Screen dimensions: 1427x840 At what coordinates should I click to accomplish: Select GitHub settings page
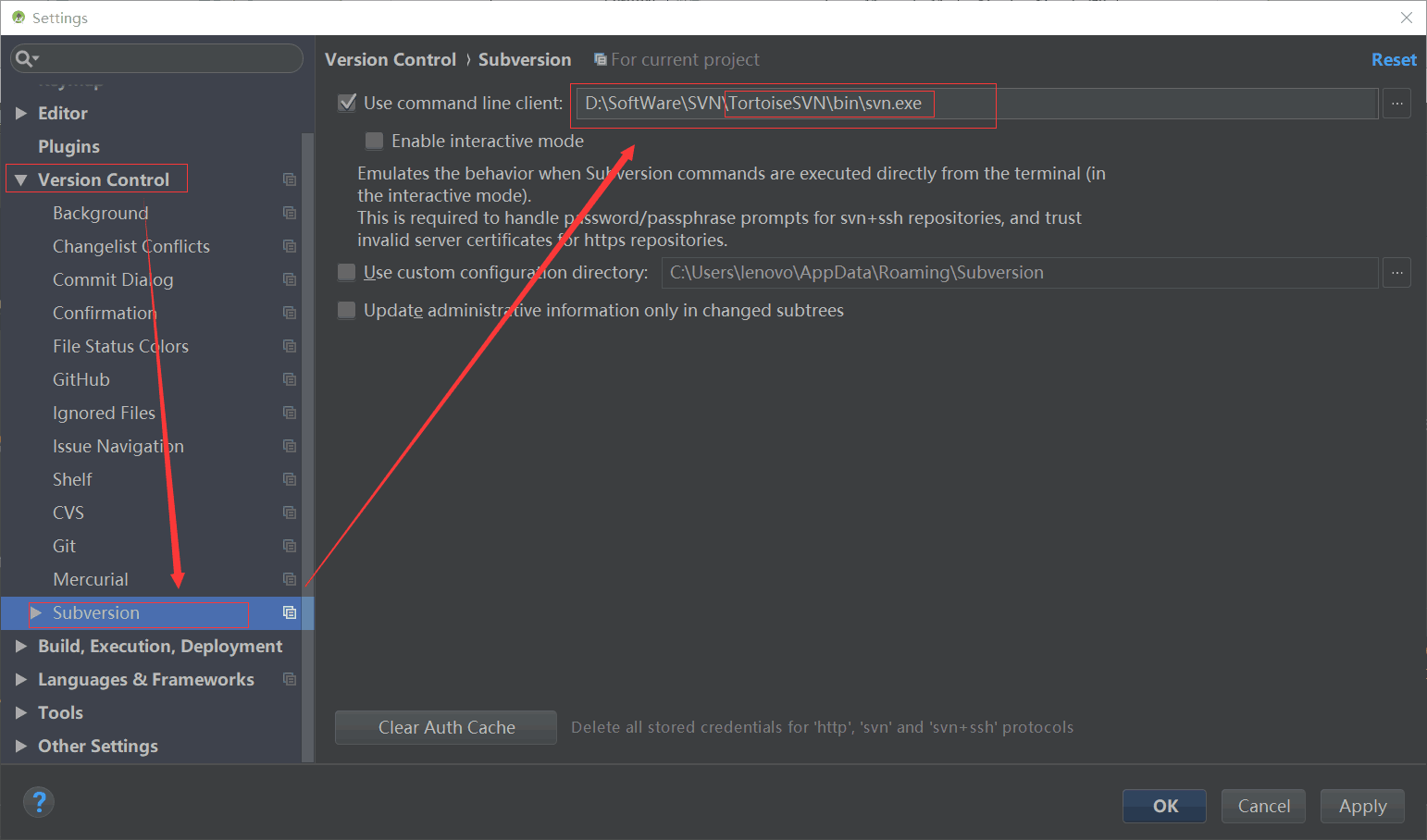click(81, 379)
